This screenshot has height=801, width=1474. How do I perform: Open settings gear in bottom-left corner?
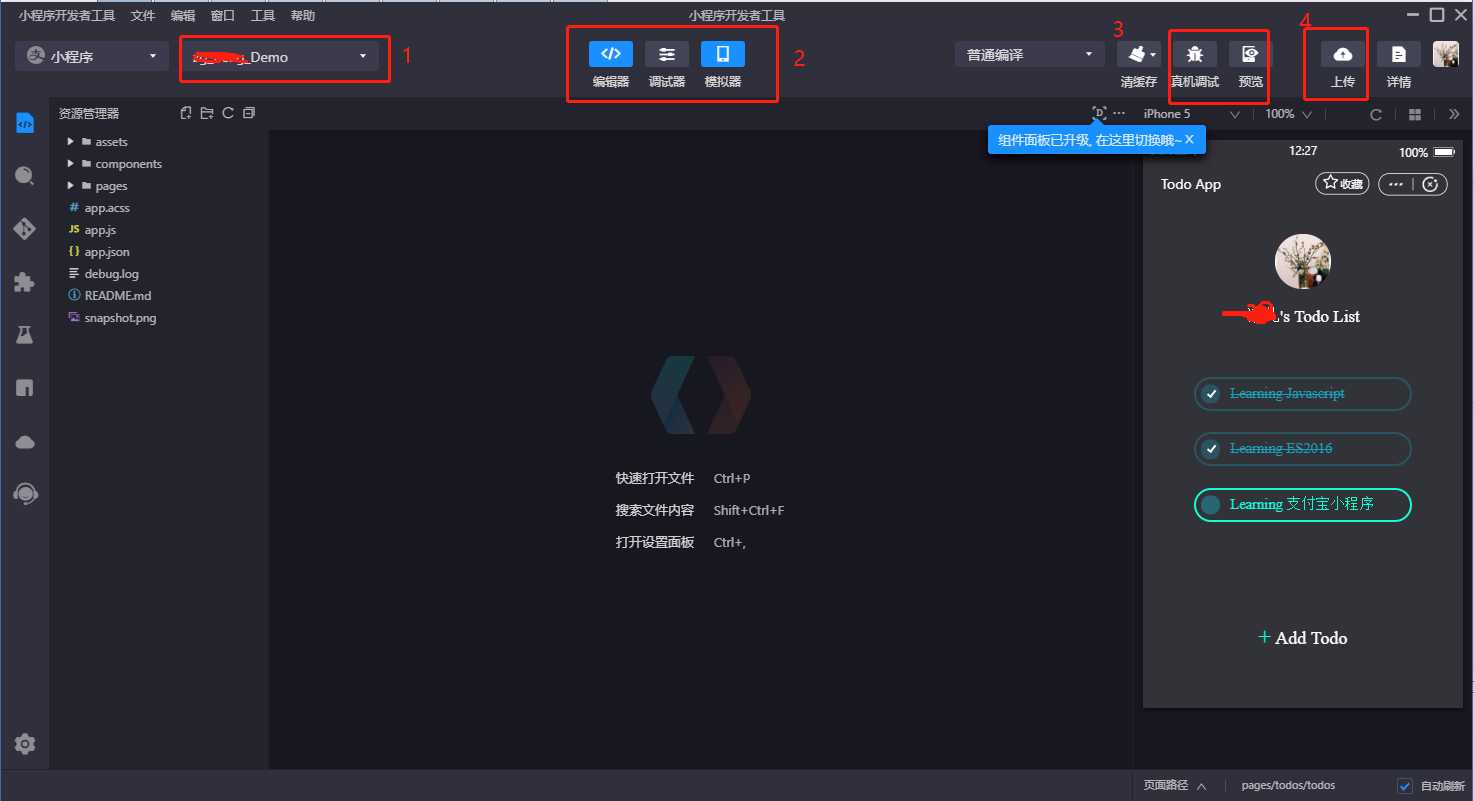pos(25,744)
